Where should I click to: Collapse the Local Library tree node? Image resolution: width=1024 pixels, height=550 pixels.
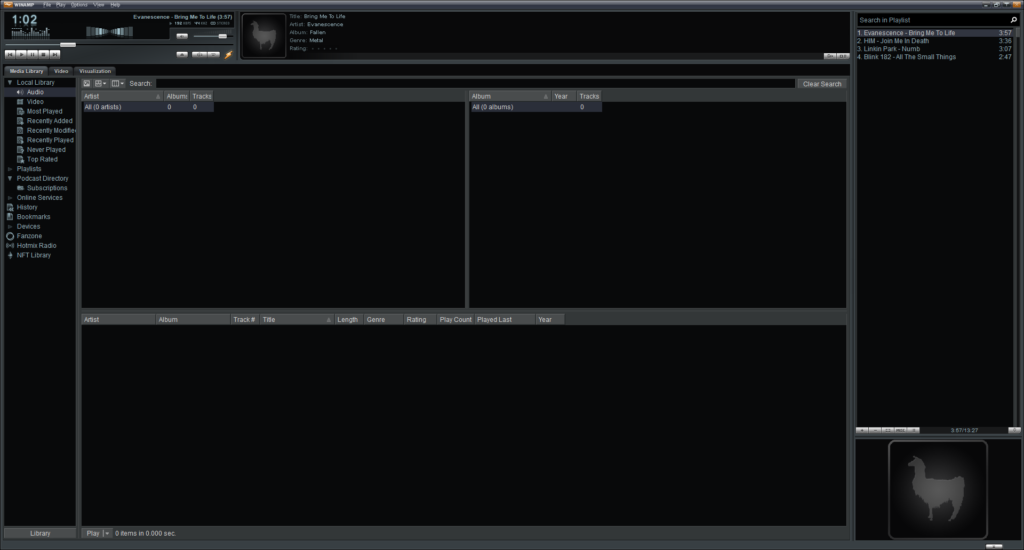click(9, 82)
